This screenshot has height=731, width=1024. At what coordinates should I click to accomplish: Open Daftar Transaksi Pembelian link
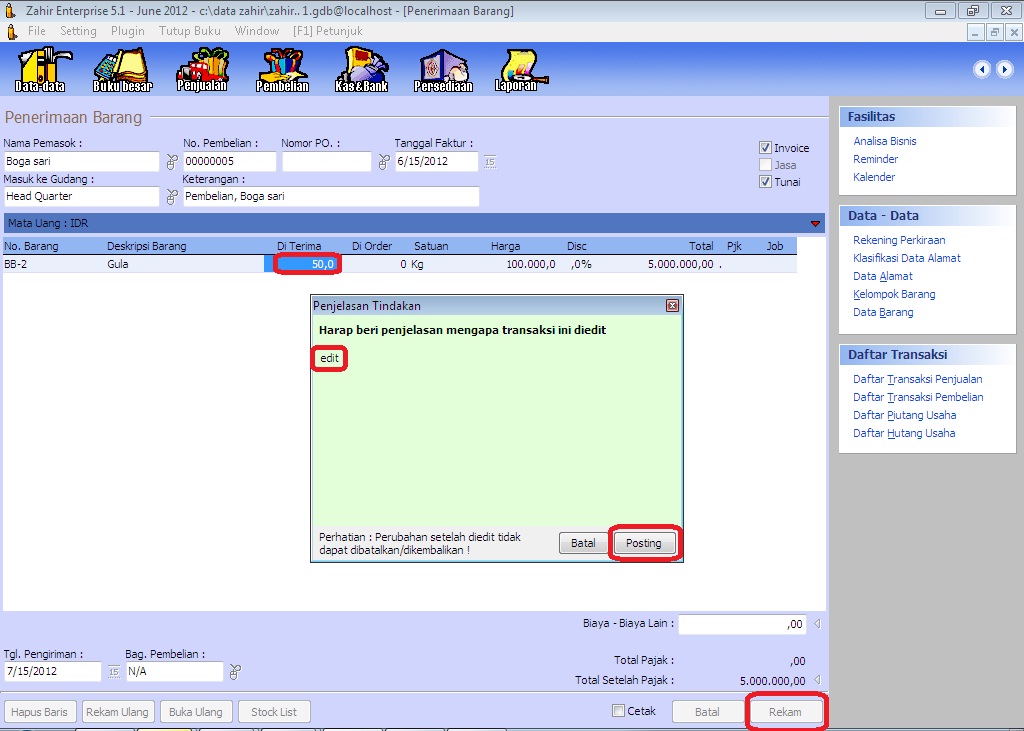pyautogui.click(x=917, y=397)
